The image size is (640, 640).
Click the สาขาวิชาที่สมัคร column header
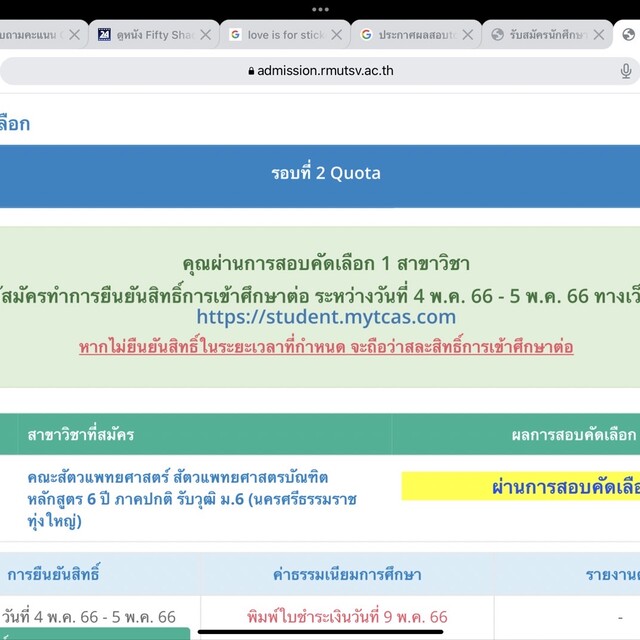coord(81,435)
